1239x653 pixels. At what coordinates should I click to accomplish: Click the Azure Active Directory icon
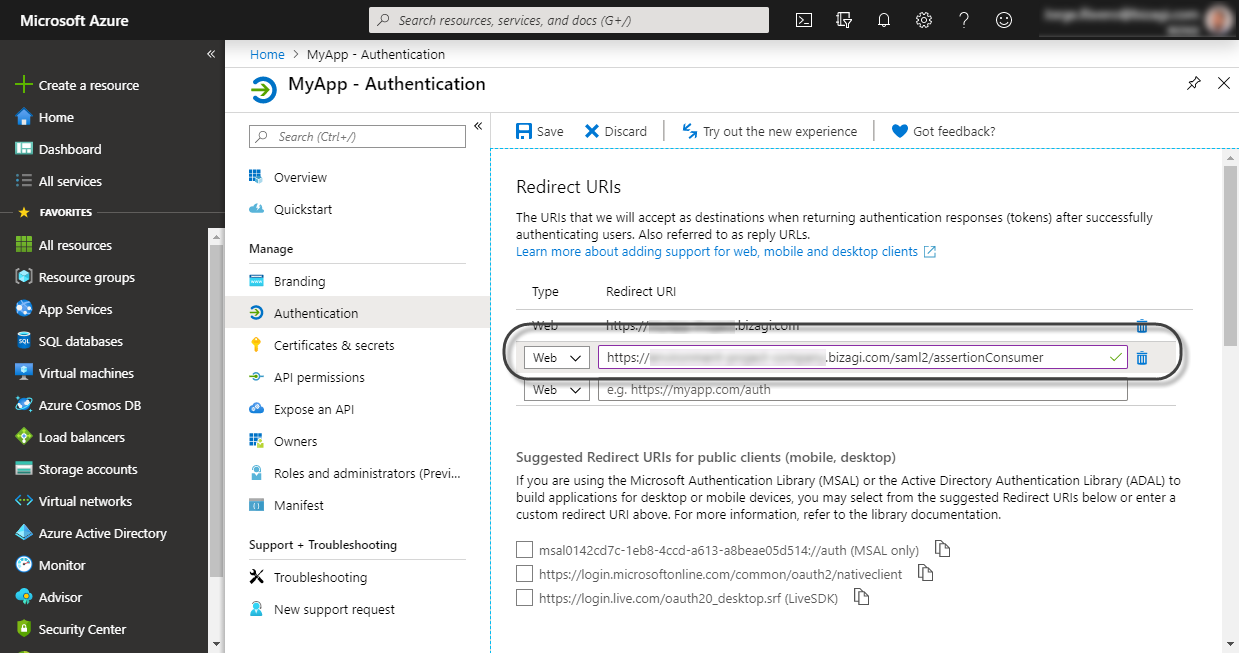pos(24,533)
